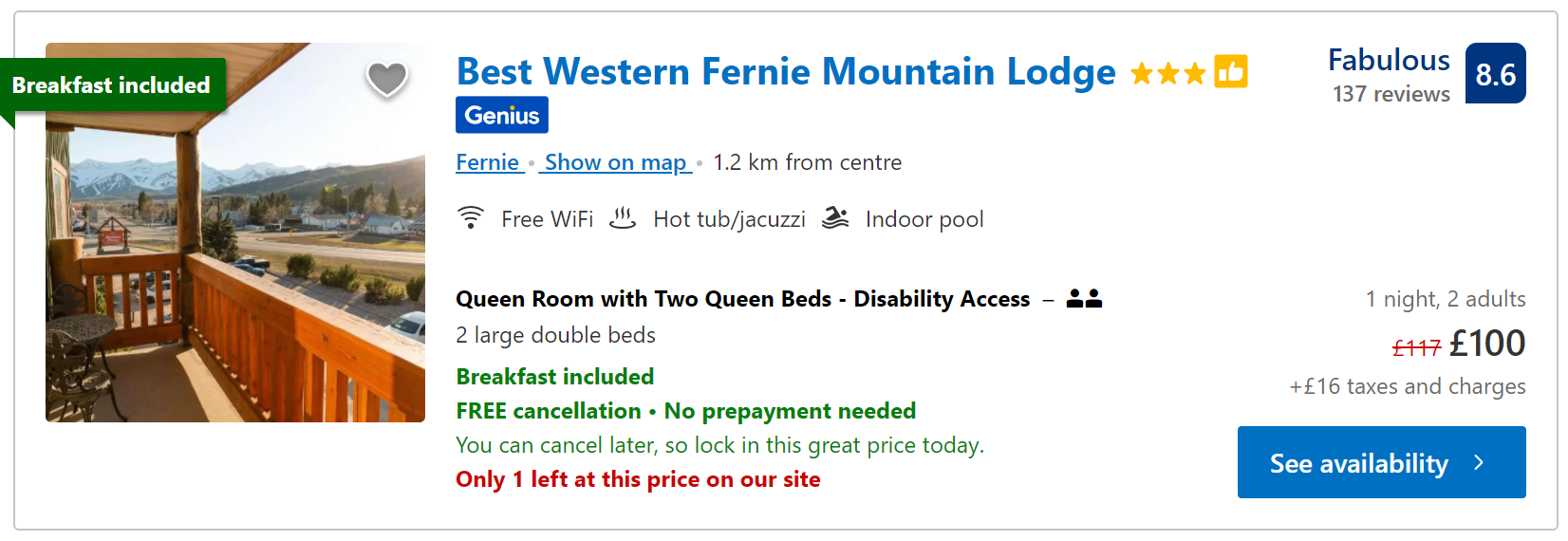Viewport: 1568px width, 541px height.
Task: Click the Free WiFi icon
Action: 471,218
